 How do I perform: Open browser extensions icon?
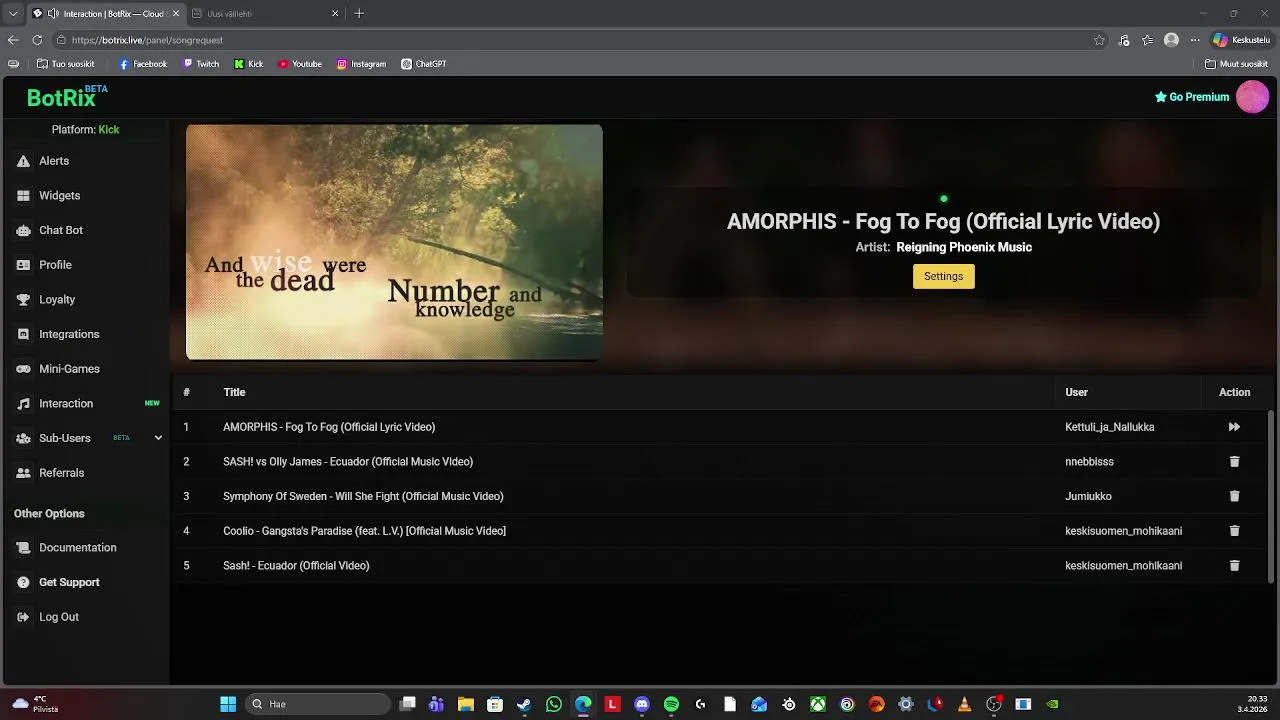[x=1124, y=40]
